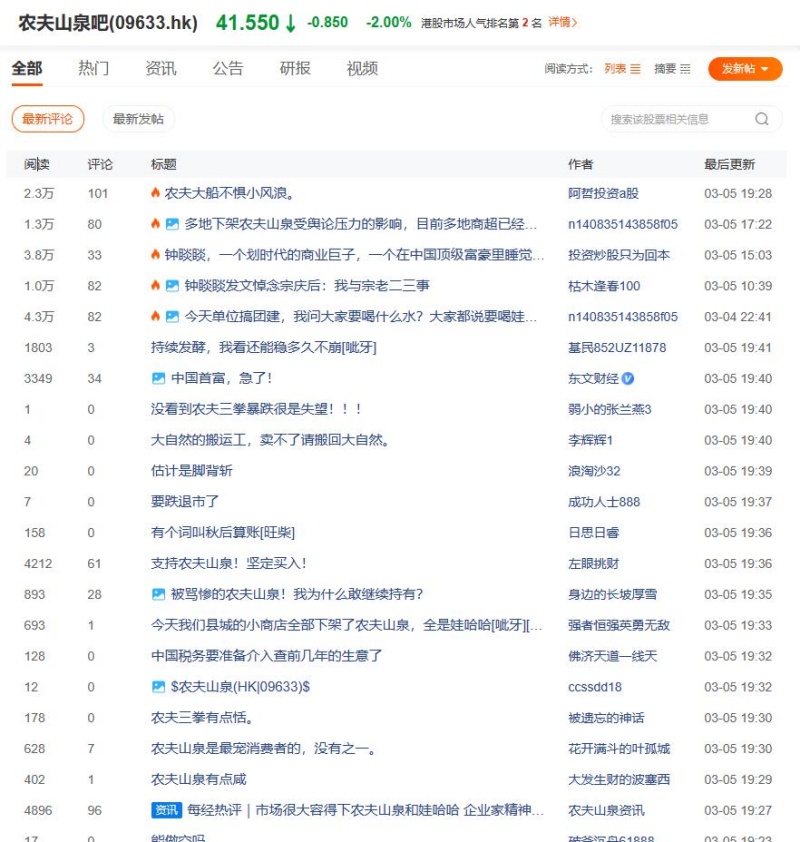Click the image icon beside 被骂惨的农夫山泉

(158, 595)
